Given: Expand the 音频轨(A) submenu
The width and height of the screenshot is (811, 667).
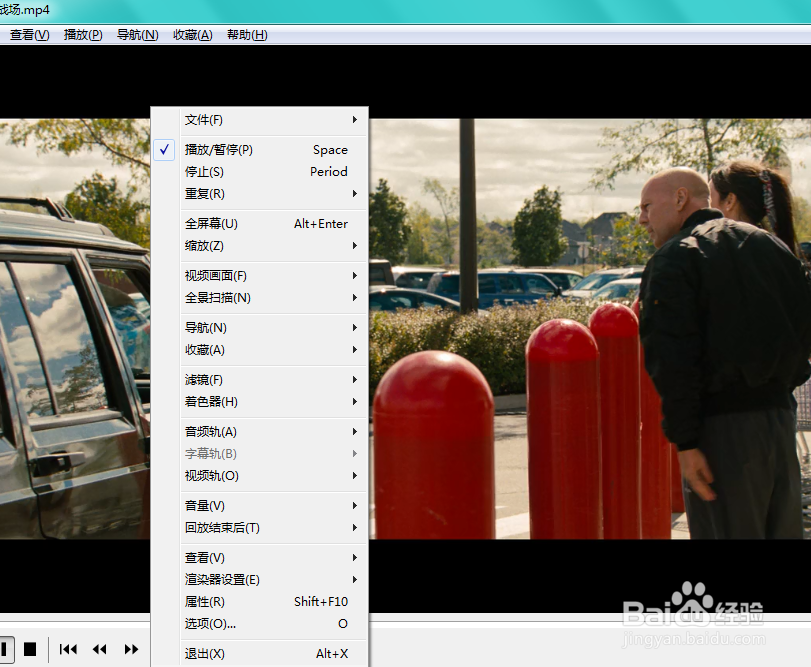Looking at the screenshot, I should tap(260, 432).
